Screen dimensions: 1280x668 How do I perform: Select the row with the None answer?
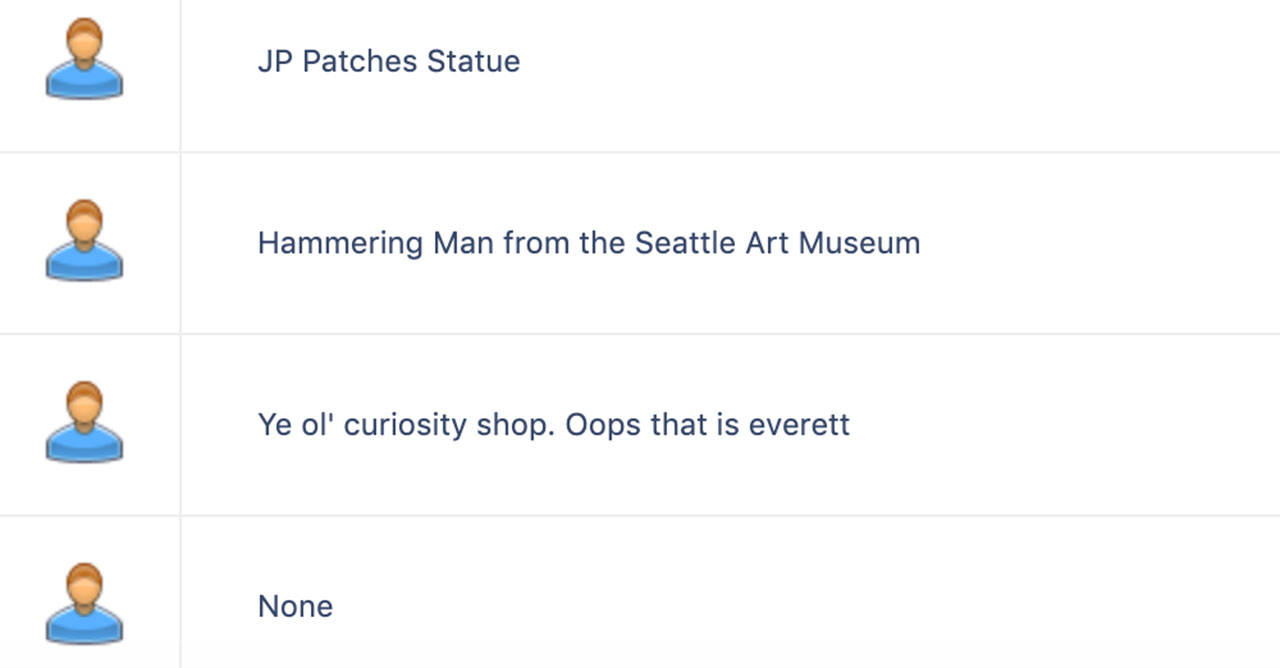click(640, 592)
